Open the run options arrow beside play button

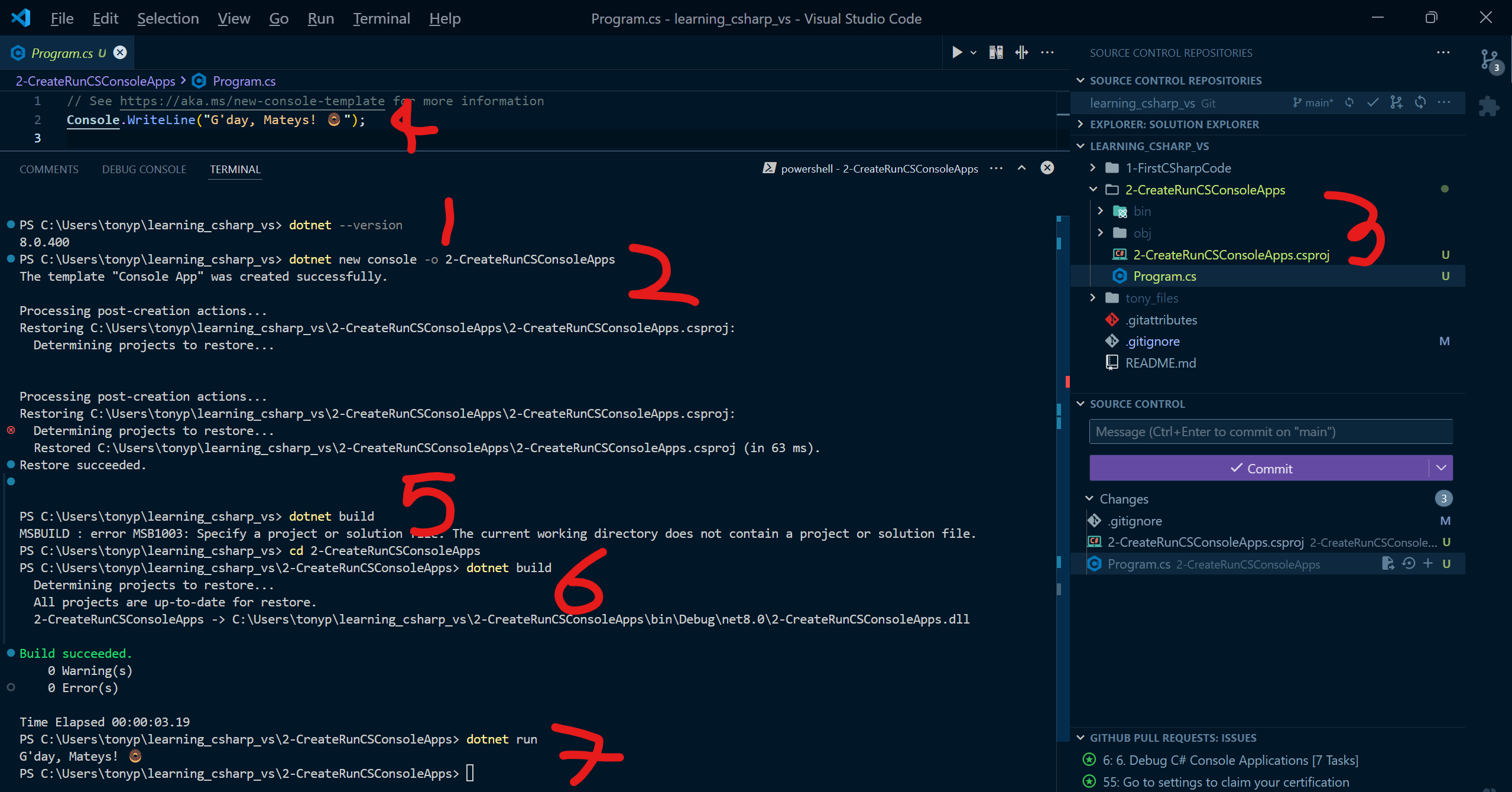point(974,53)
